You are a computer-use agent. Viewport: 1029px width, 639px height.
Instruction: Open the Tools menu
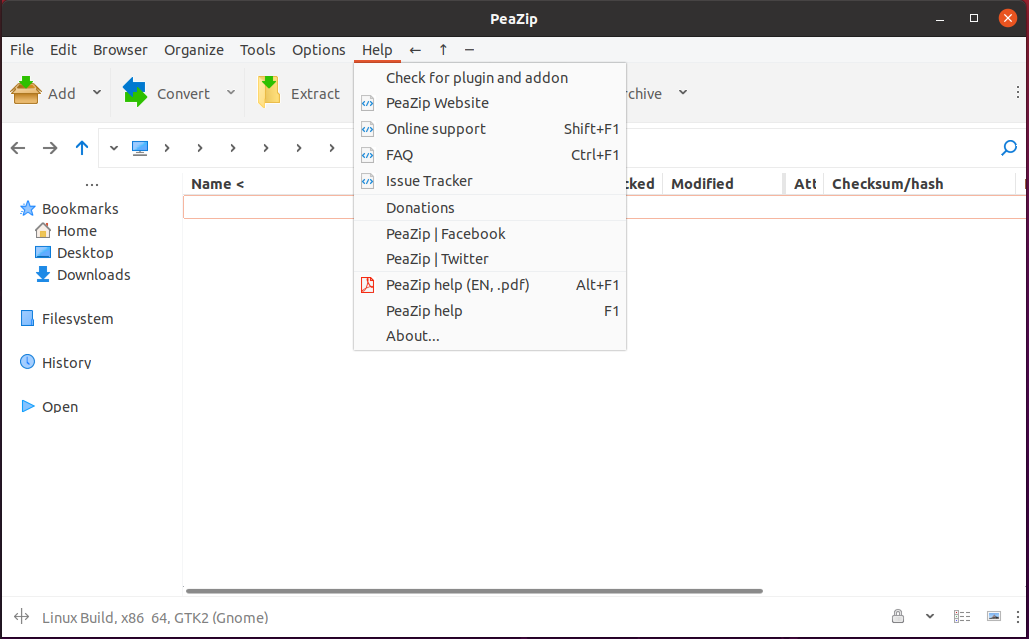click(x=257, y=50)
